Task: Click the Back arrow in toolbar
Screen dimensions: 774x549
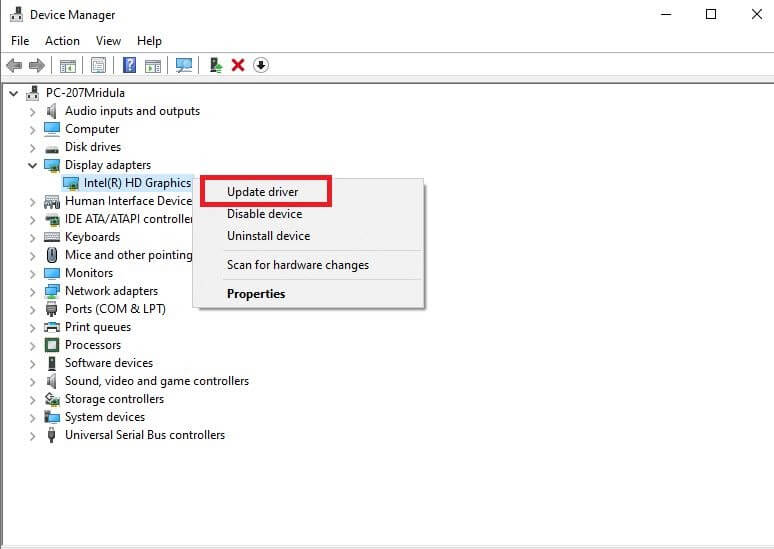Action: coord(14,65)
